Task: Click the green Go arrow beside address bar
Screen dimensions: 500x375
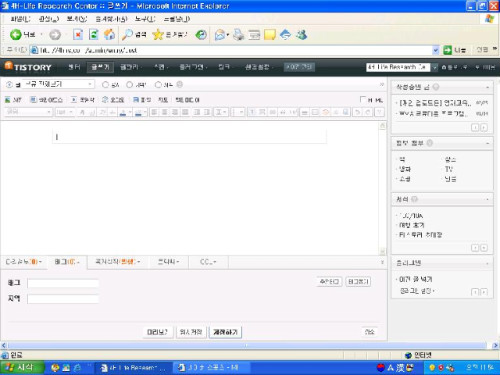Action: pyautogui.click(x=447, y=50)
